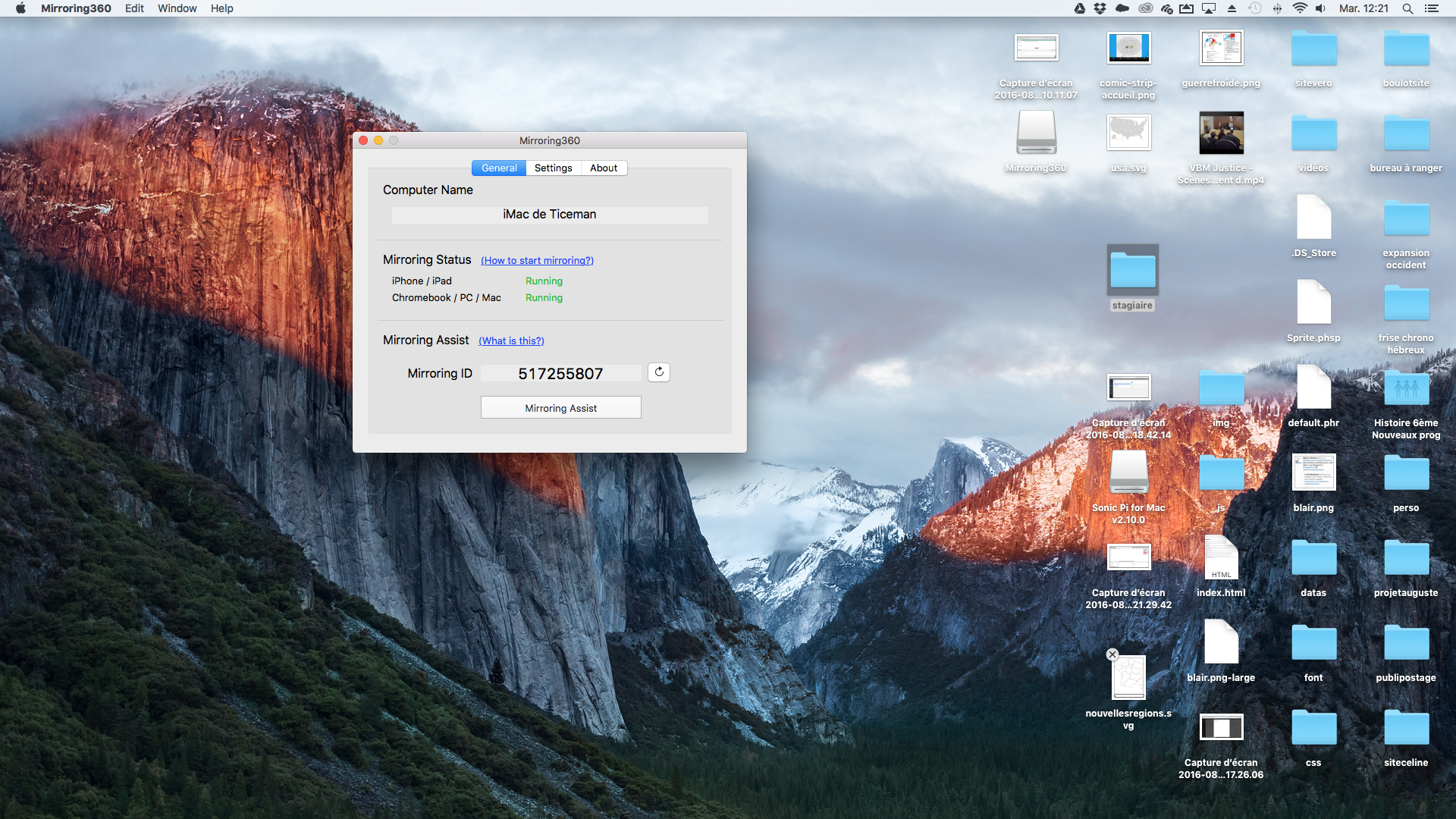Click the 'How to start mirroring?' link
1456x819 pixels.
pos(537,260)
